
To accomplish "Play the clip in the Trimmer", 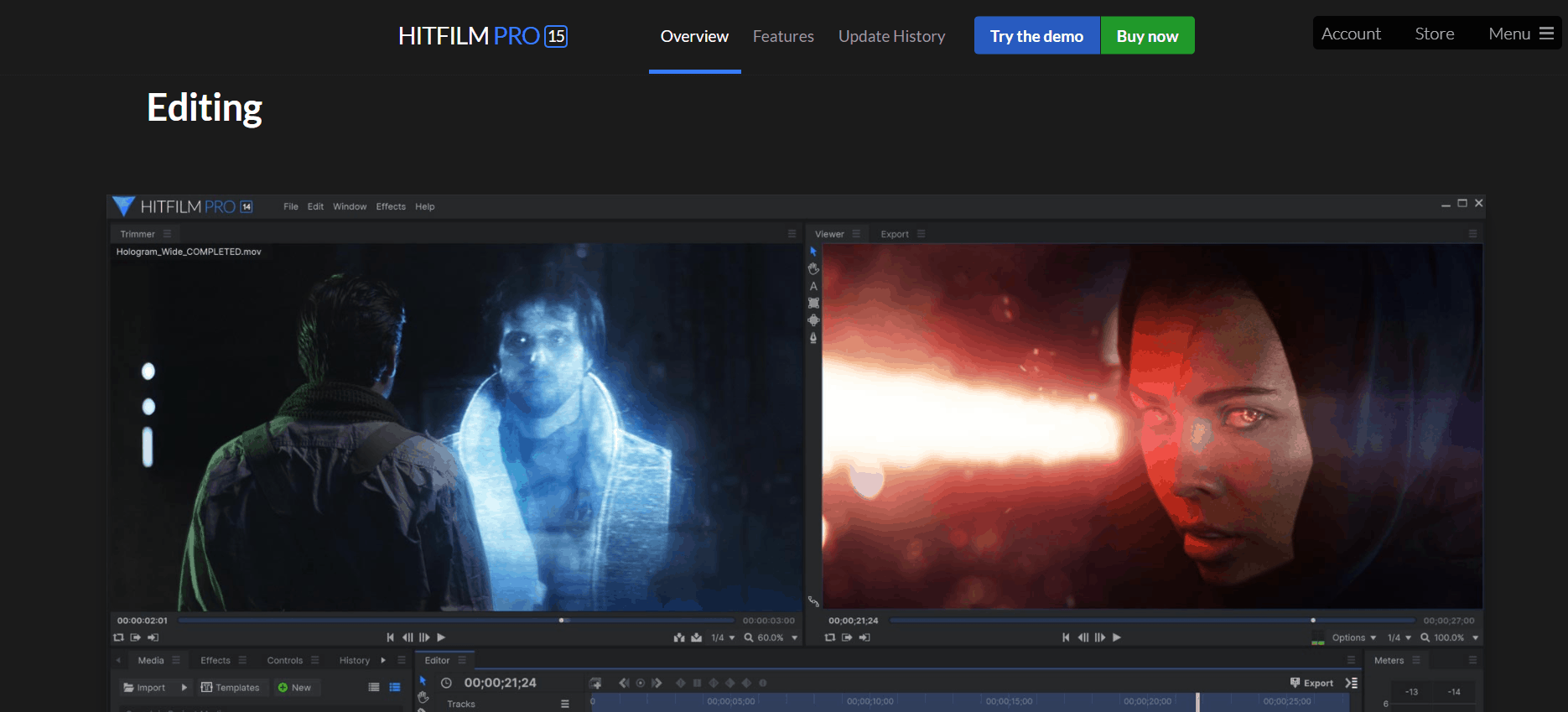I will (441, 637).
